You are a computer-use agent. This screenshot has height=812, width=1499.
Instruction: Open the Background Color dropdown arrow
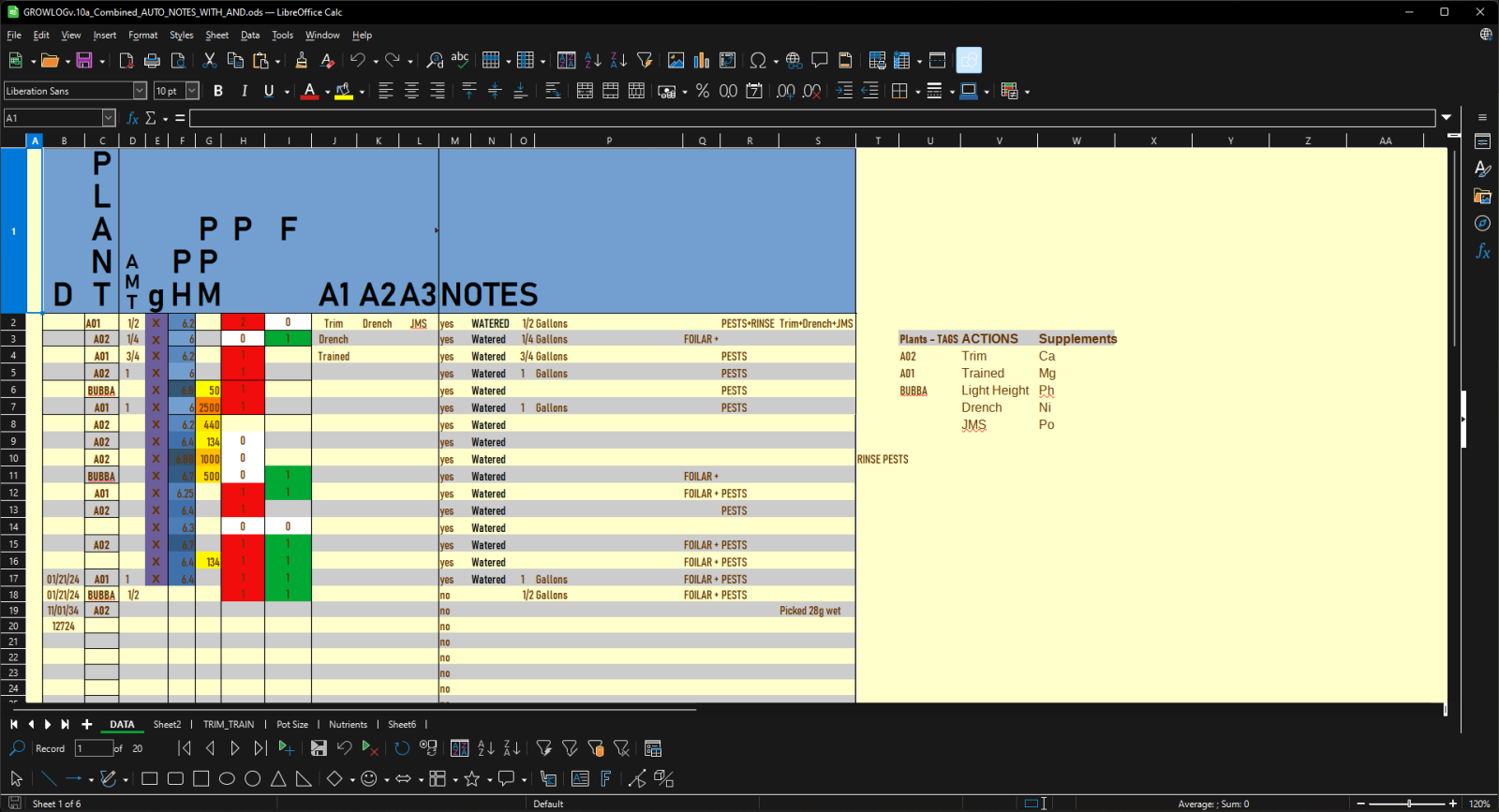coord(362,92)
